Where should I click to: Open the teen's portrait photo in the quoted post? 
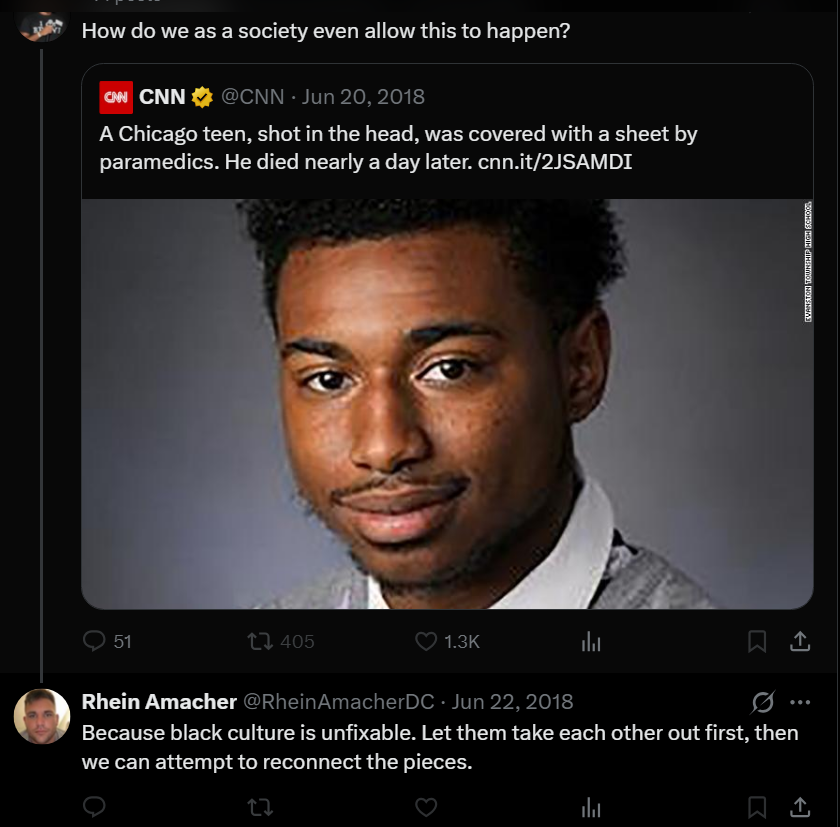click(x=447, y=404)
